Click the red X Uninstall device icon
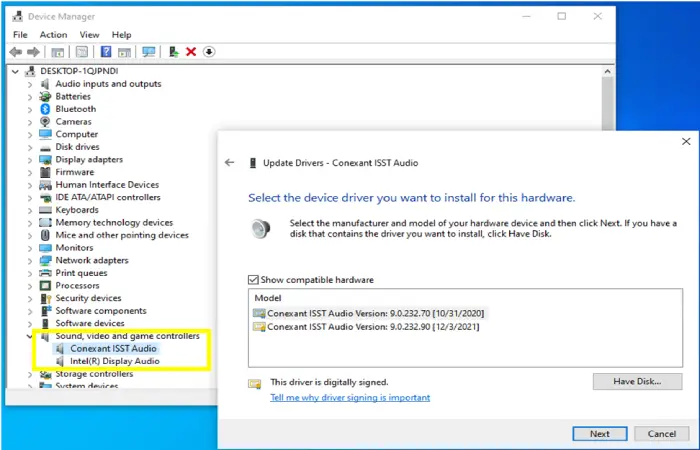The height and width of the screenshot is (450, 700). click(x=191, y=52)
